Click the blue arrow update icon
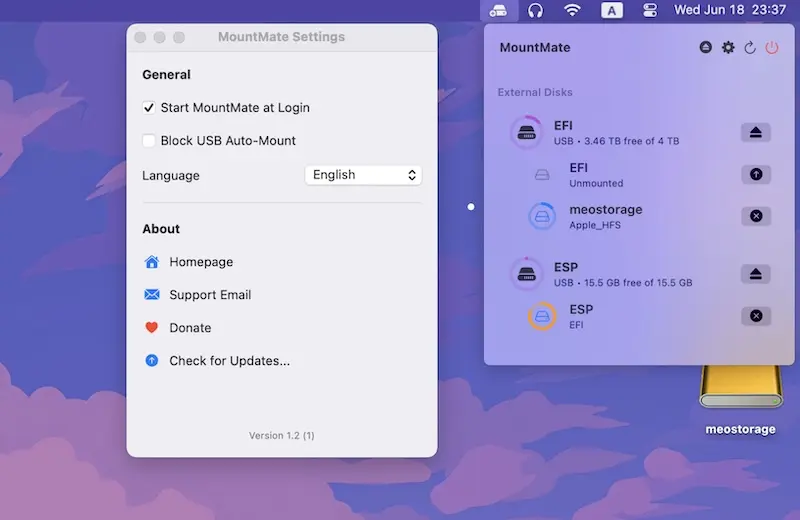 [x=152, y=361]
